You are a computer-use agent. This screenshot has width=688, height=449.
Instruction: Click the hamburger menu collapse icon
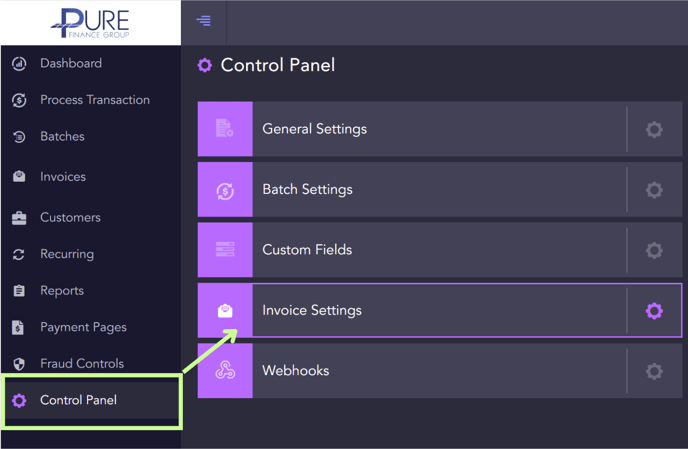point(203,21)
